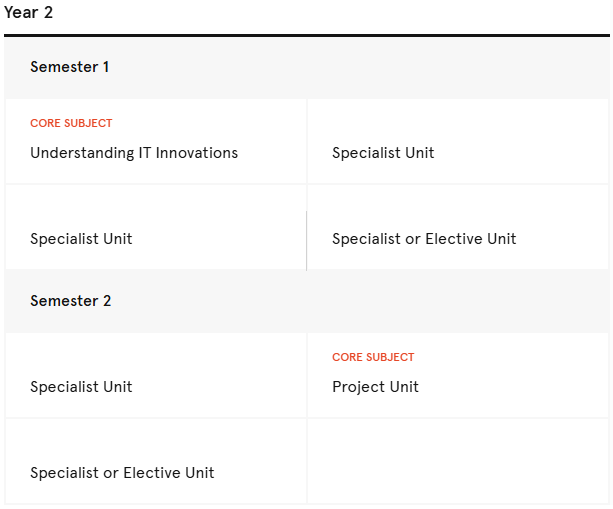Click the digit 2 in Semester 2 header
Viewport: 613px width, 509px height.
(107, 301)
